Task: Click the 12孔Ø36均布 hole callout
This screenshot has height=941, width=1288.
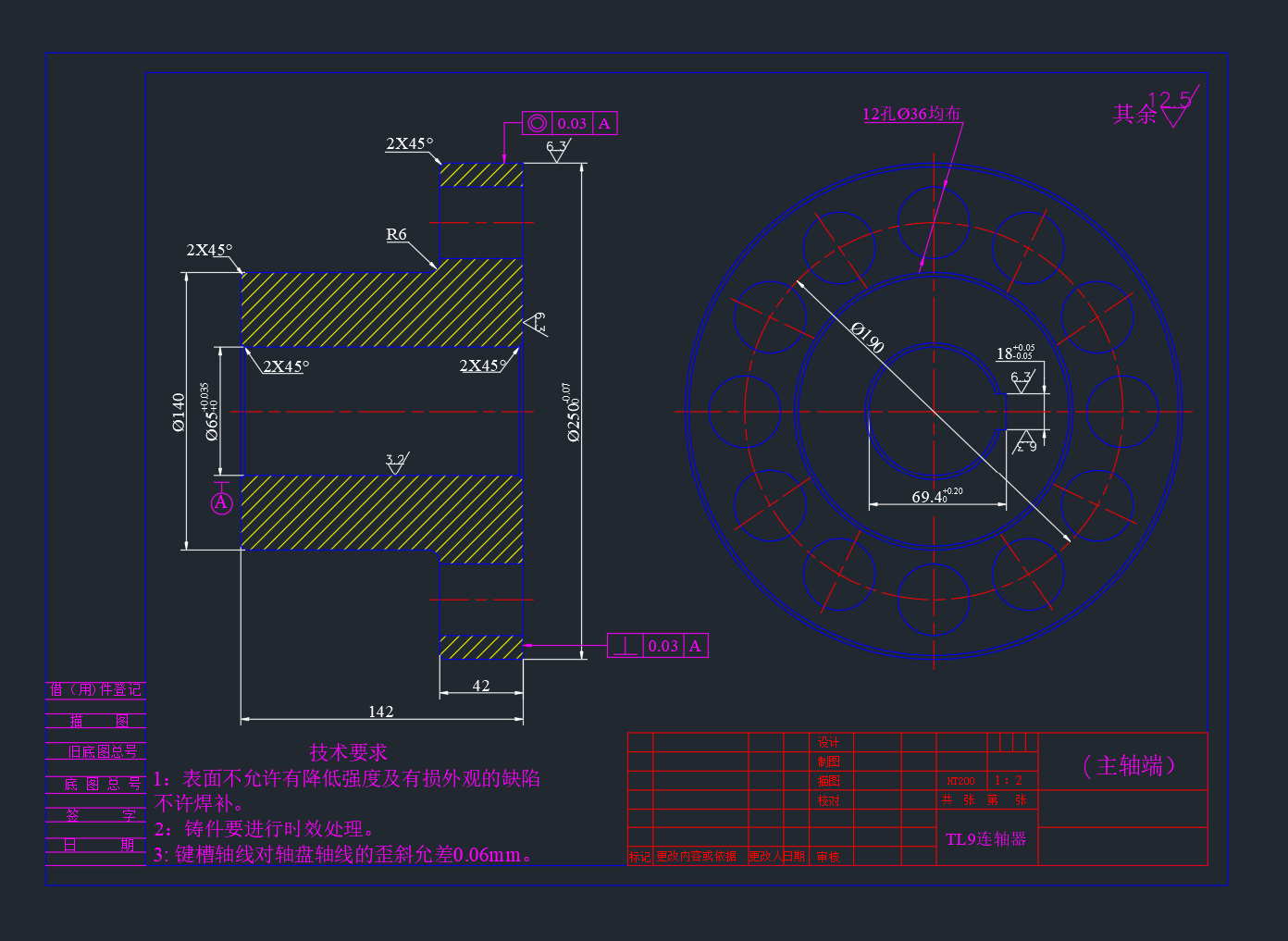Action: [911, 114]
